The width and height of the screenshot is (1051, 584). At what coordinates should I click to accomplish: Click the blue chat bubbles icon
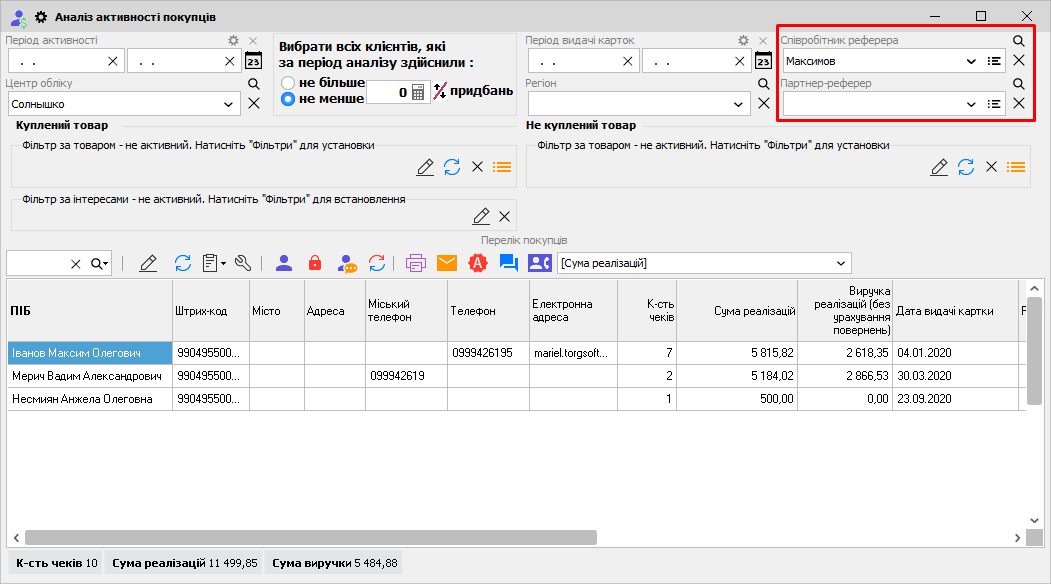point(508,263)
